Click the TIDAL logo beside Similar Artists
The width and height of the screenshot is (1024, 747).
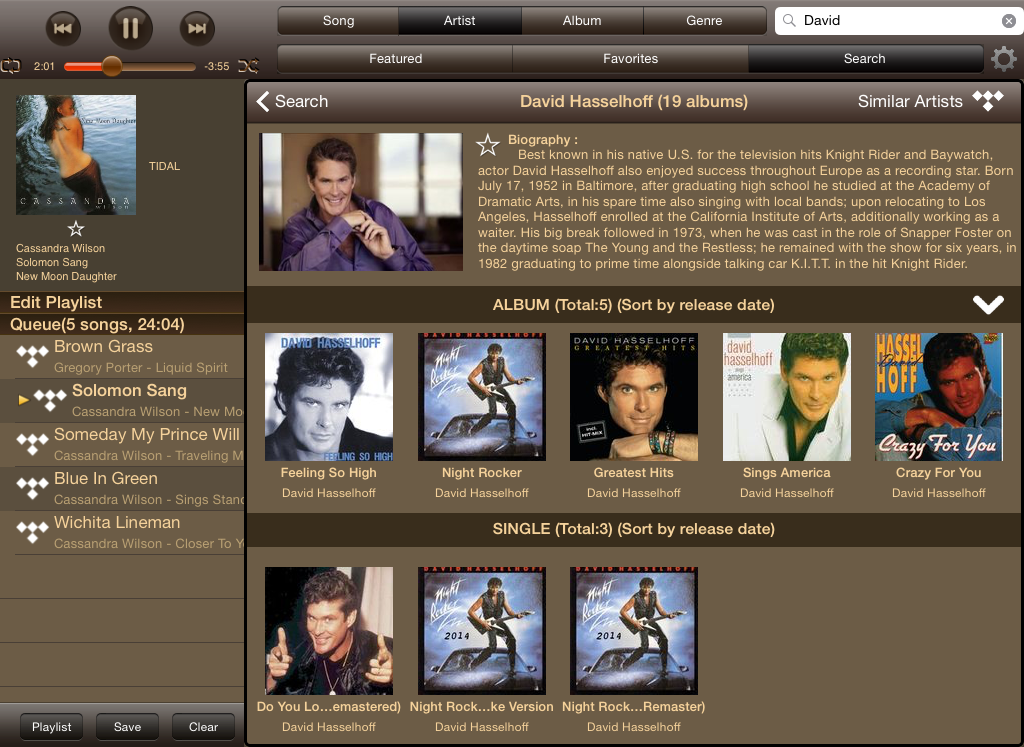tap(987, 101)
